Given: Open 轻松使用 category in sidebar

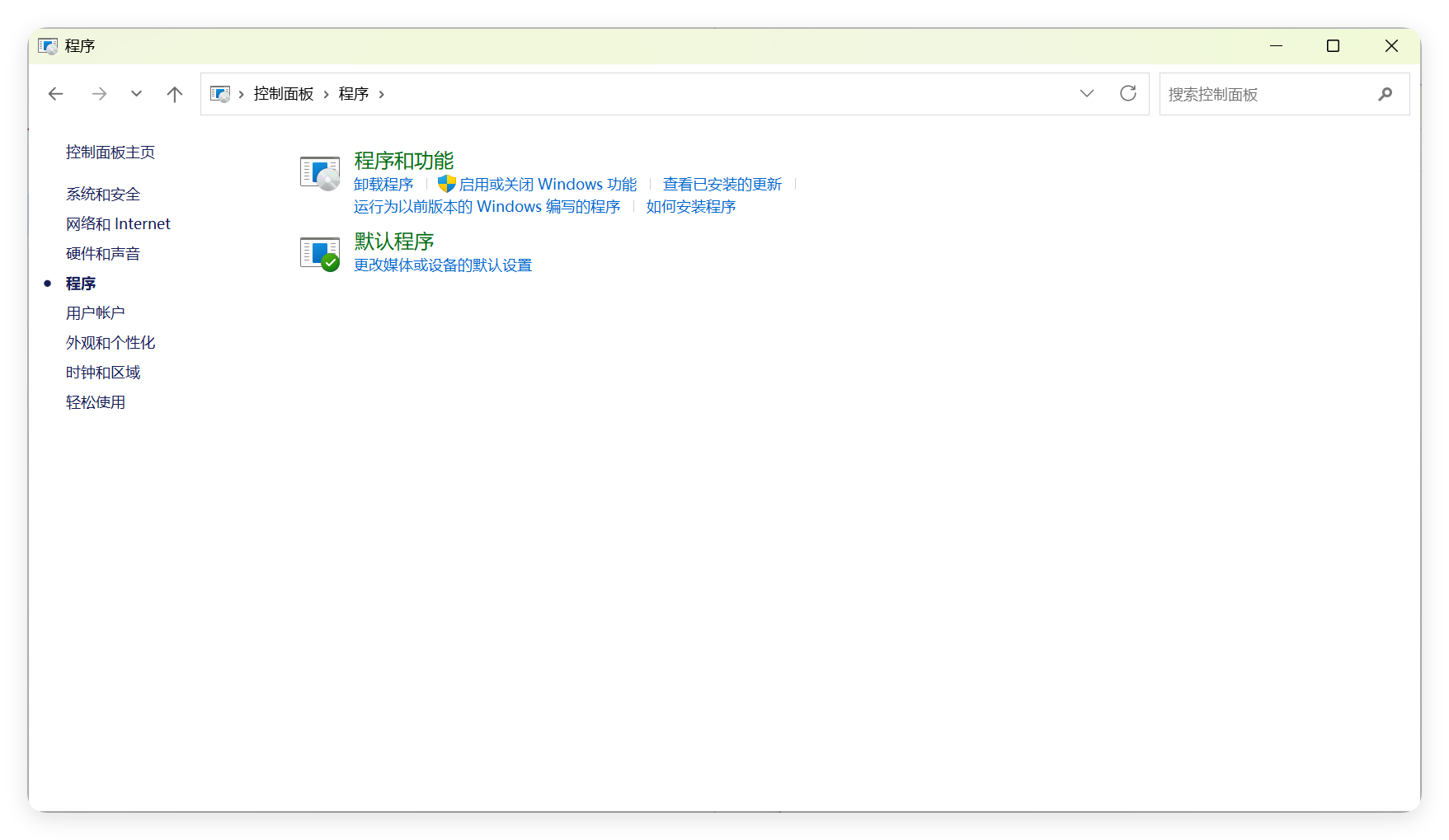Looking at the screenshot, I should coord(96,402).
